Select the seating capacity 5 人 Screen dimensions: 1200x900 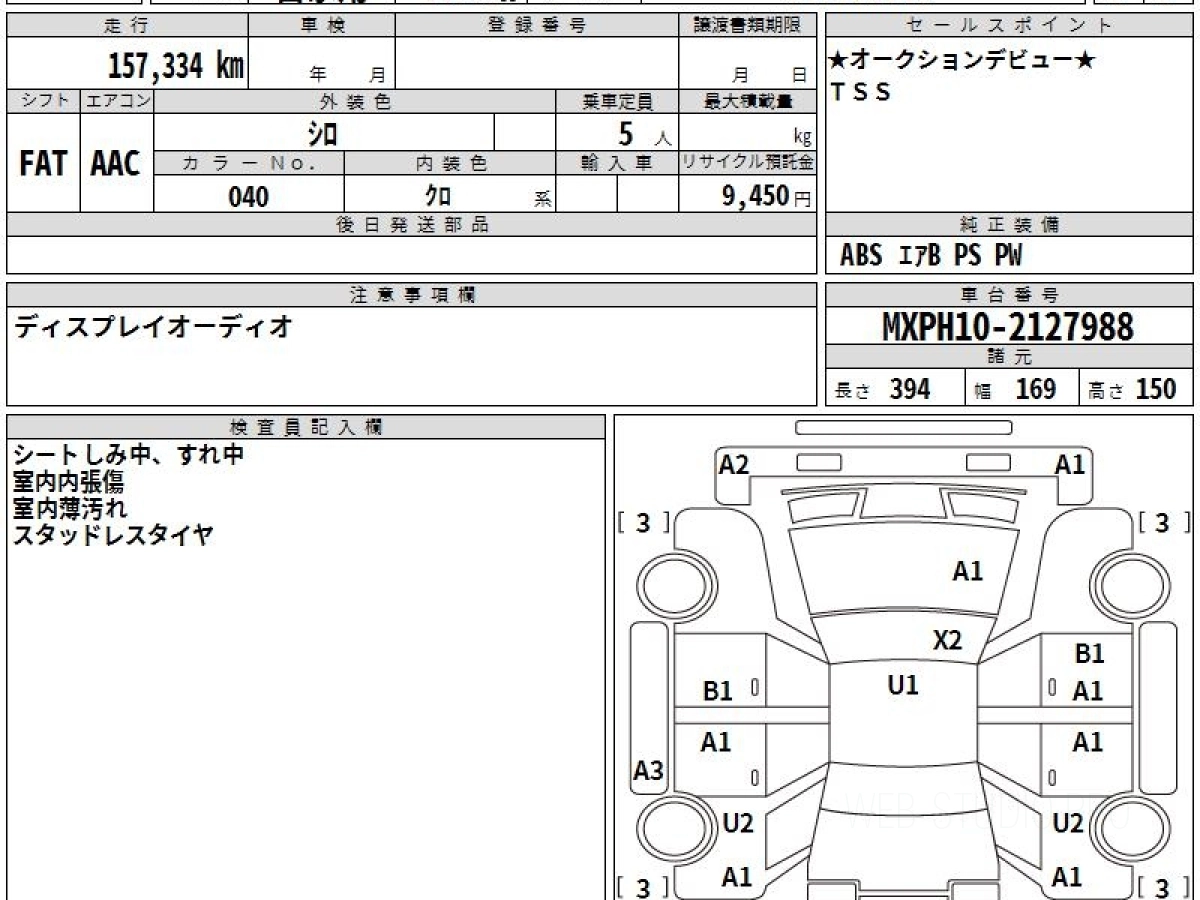coord(644,134)
